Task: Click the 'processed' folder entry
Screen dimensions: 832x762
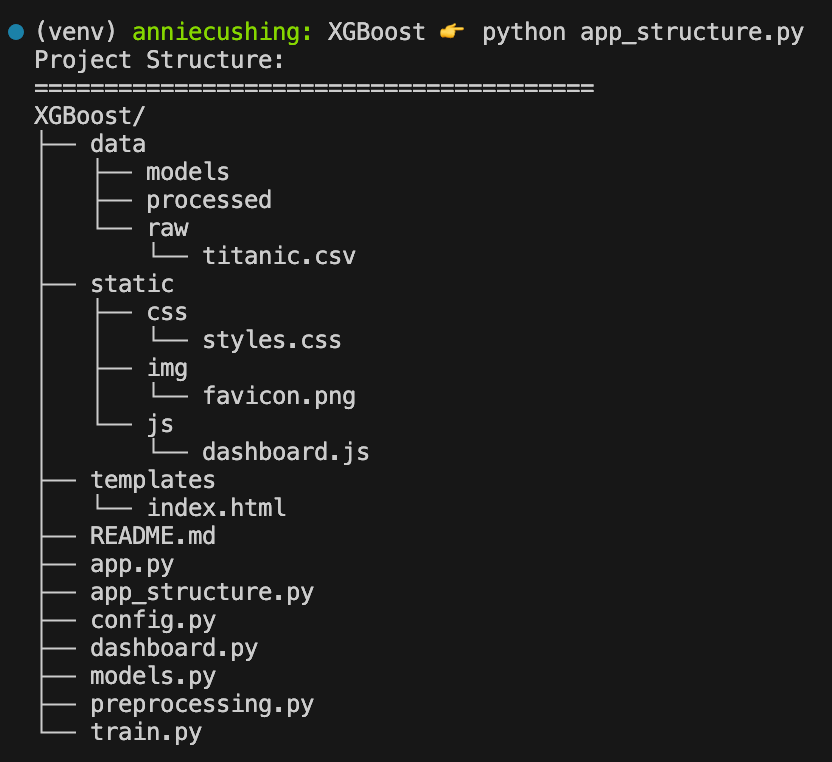Action: click(x=209, y=201)
